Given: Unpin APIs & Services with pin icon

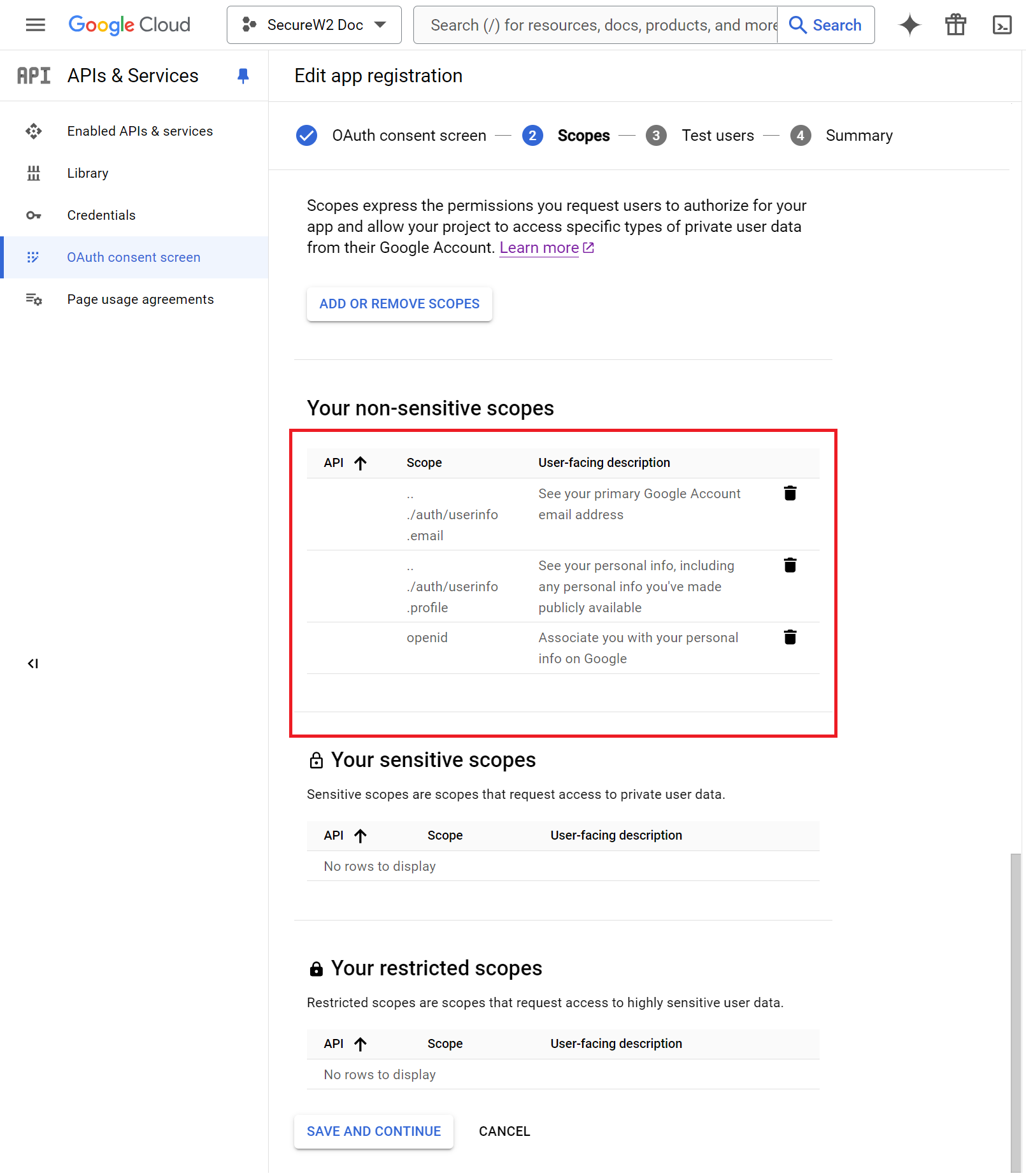Looking at the screenshot, I should pos(243,76).
